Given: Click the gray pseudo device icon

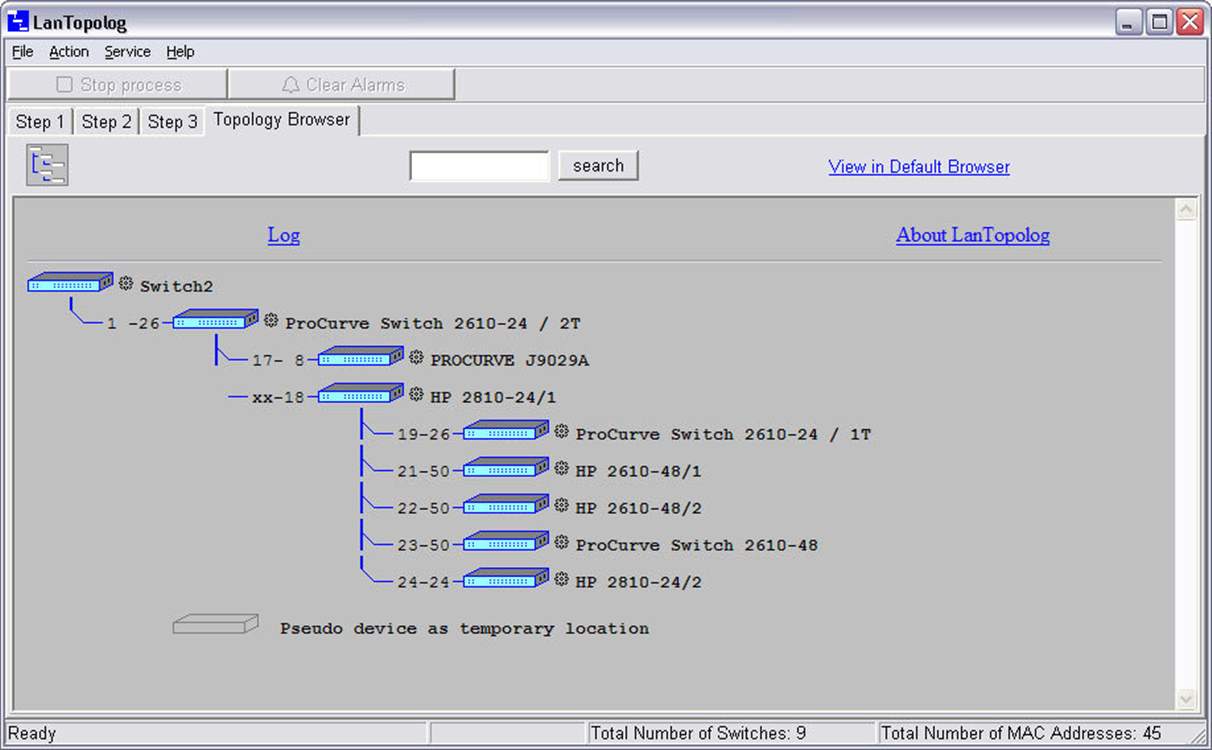Looking at the screenshot, I should click(216, 624).
